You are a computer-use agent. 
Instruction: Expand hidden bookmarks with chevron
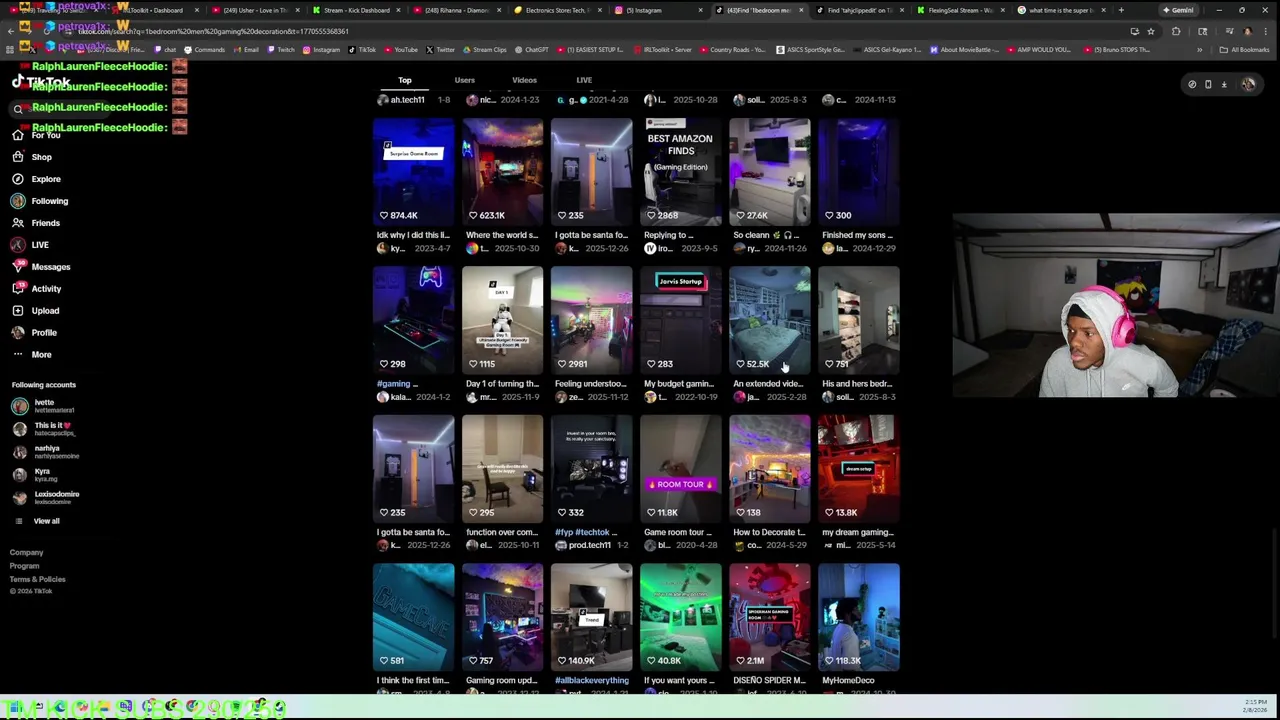pos(1199,50)
